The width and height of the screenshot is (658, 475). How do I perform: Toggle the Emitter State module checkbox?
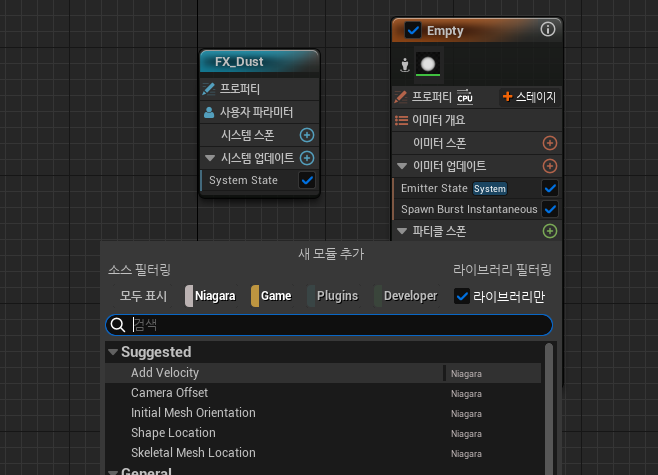point(550,188)
